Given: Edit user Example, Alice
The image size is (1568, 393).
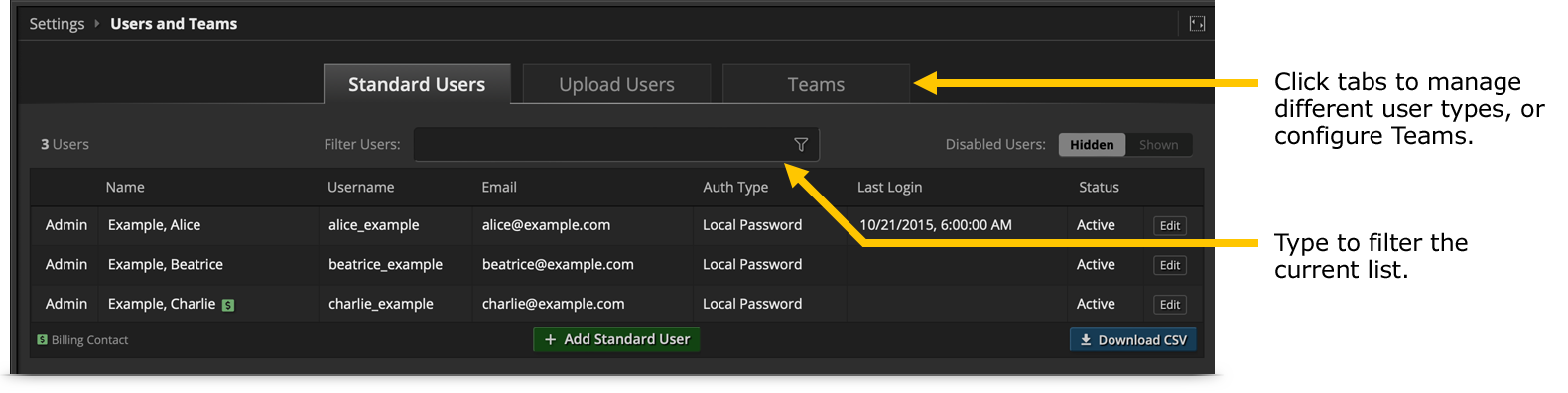Looking at the screenshot, I should tap(1170, 226).
